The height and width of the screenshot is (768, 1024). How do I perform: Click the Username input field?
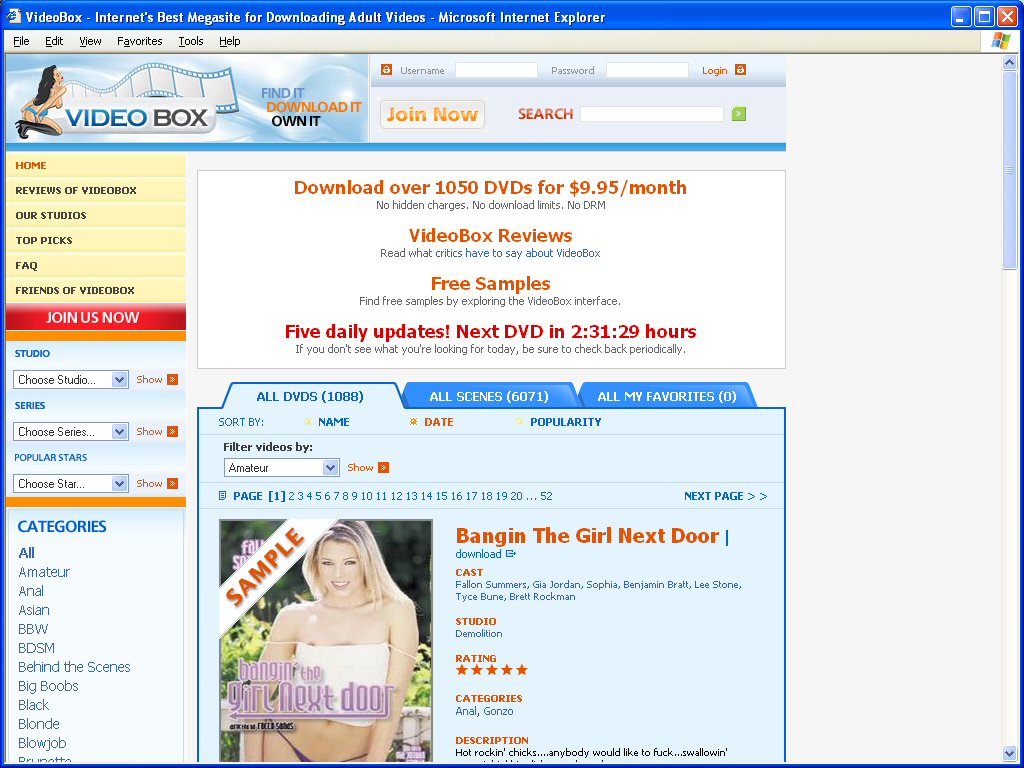tap(496, 70)
